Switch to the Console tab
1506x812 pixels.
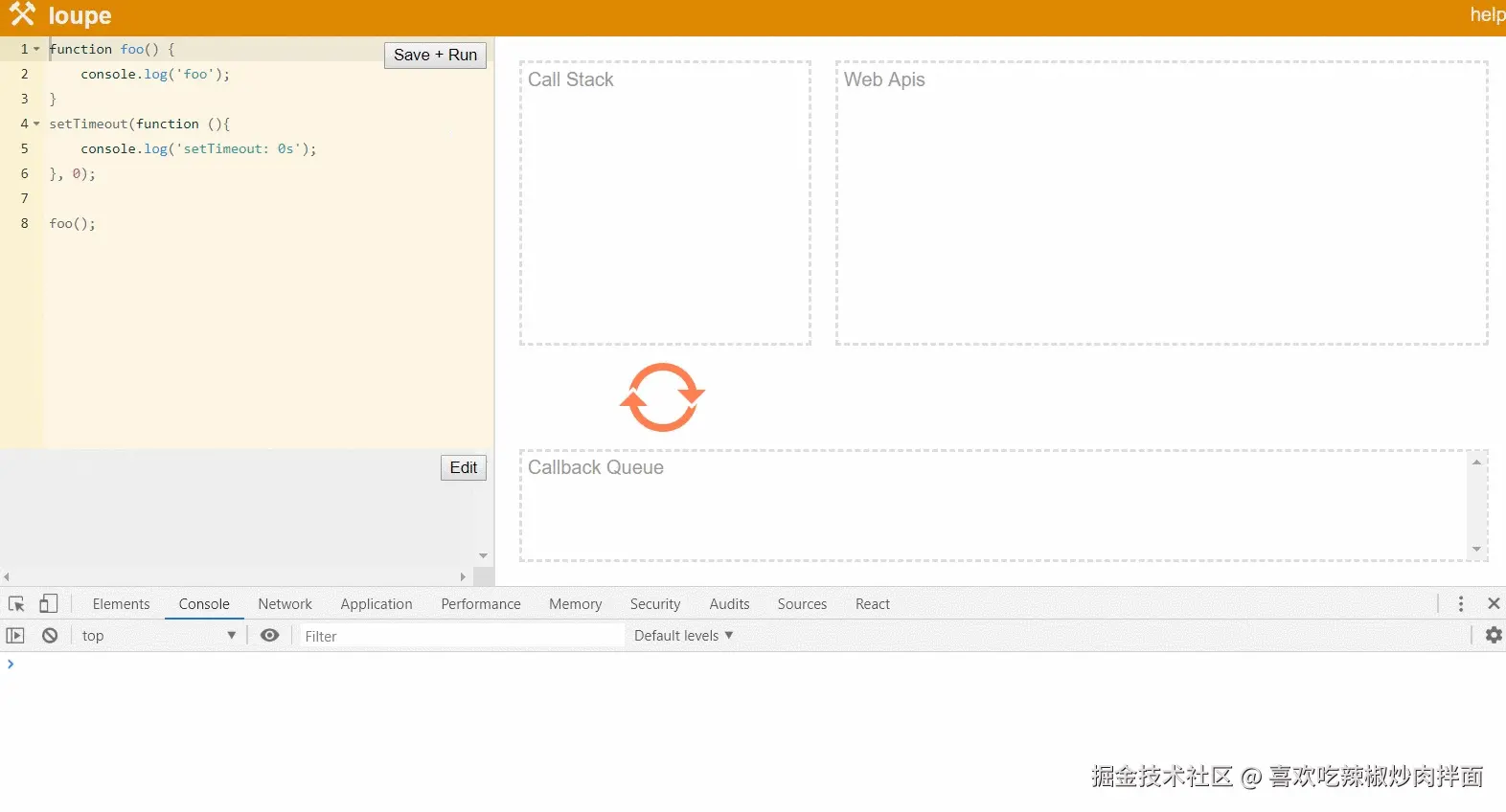pyautogui.click(x=204, y=604)
